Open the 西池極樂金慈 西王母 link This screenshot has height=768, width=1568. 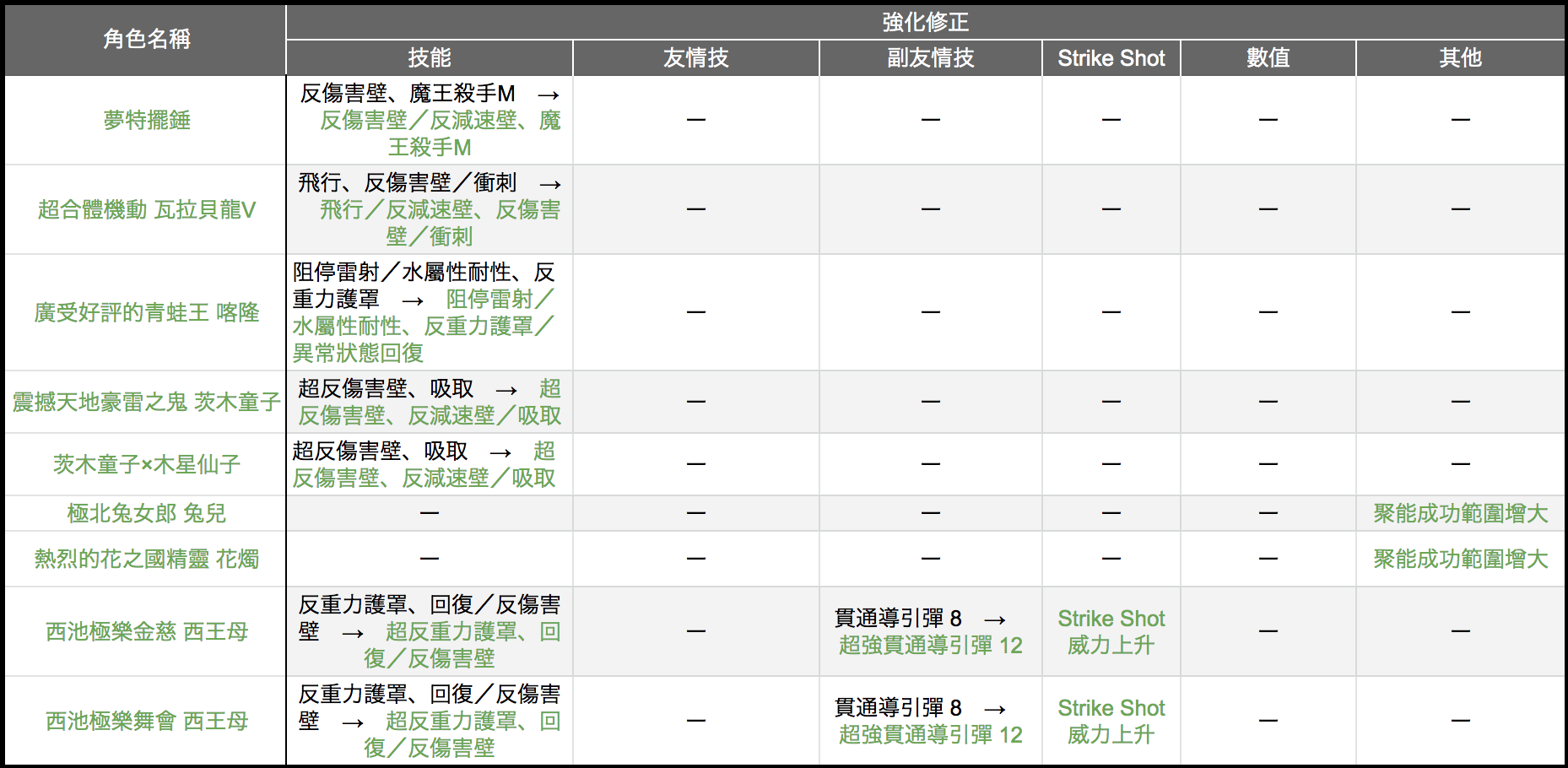[147, 632]
